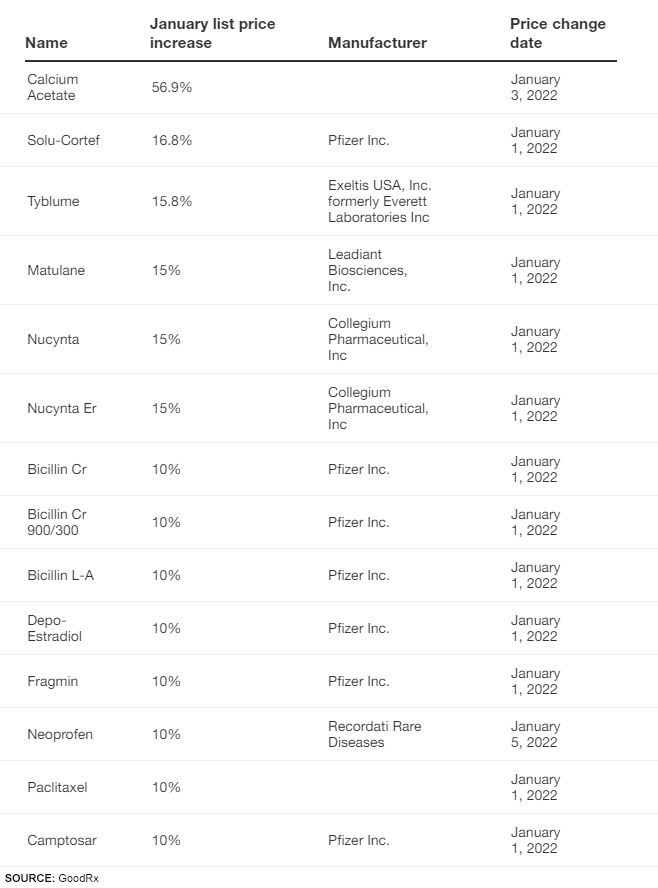Click the Depo-Estradiol drug name

[55, 628]
